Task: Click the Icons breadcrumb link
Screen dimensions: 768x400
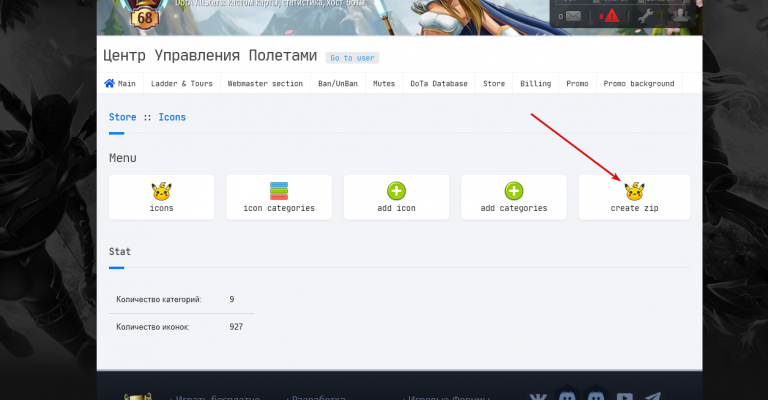Action: coord(172,117)
